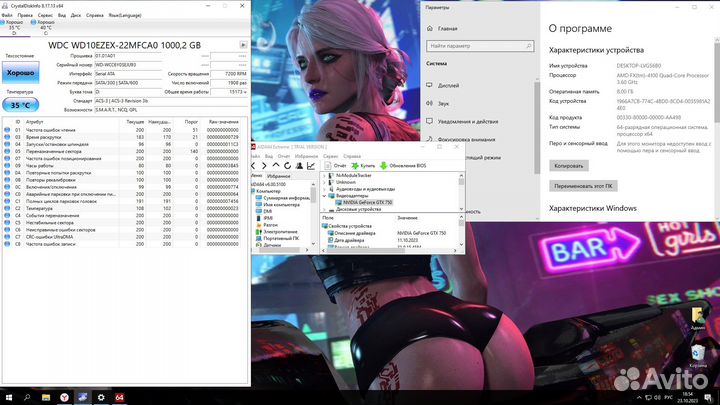Image resolution: width=720 pixels, height=405 pixels.
Task: Select Суммарная информация in AIDA64 tree
Action: [x=283, y=198]
